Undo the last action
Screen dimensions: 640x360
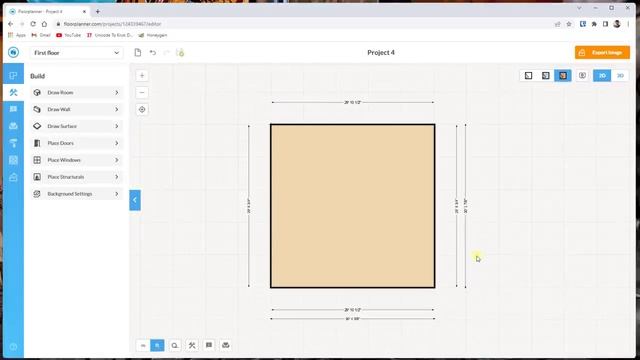(153, 53)
